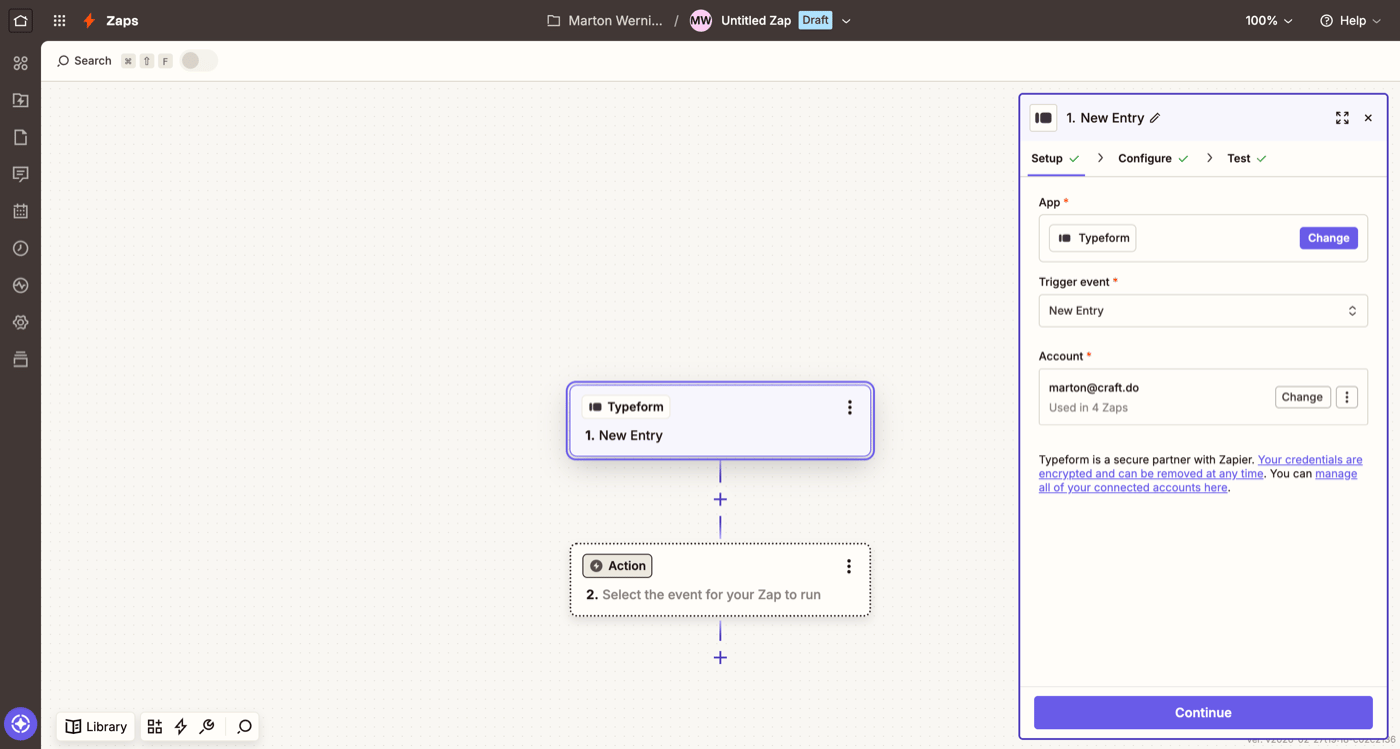This screenshot has width=1400, height=749.
Task: Open the three-dot menu on the Typeform trigger step
Action: [x=849, y=407]
